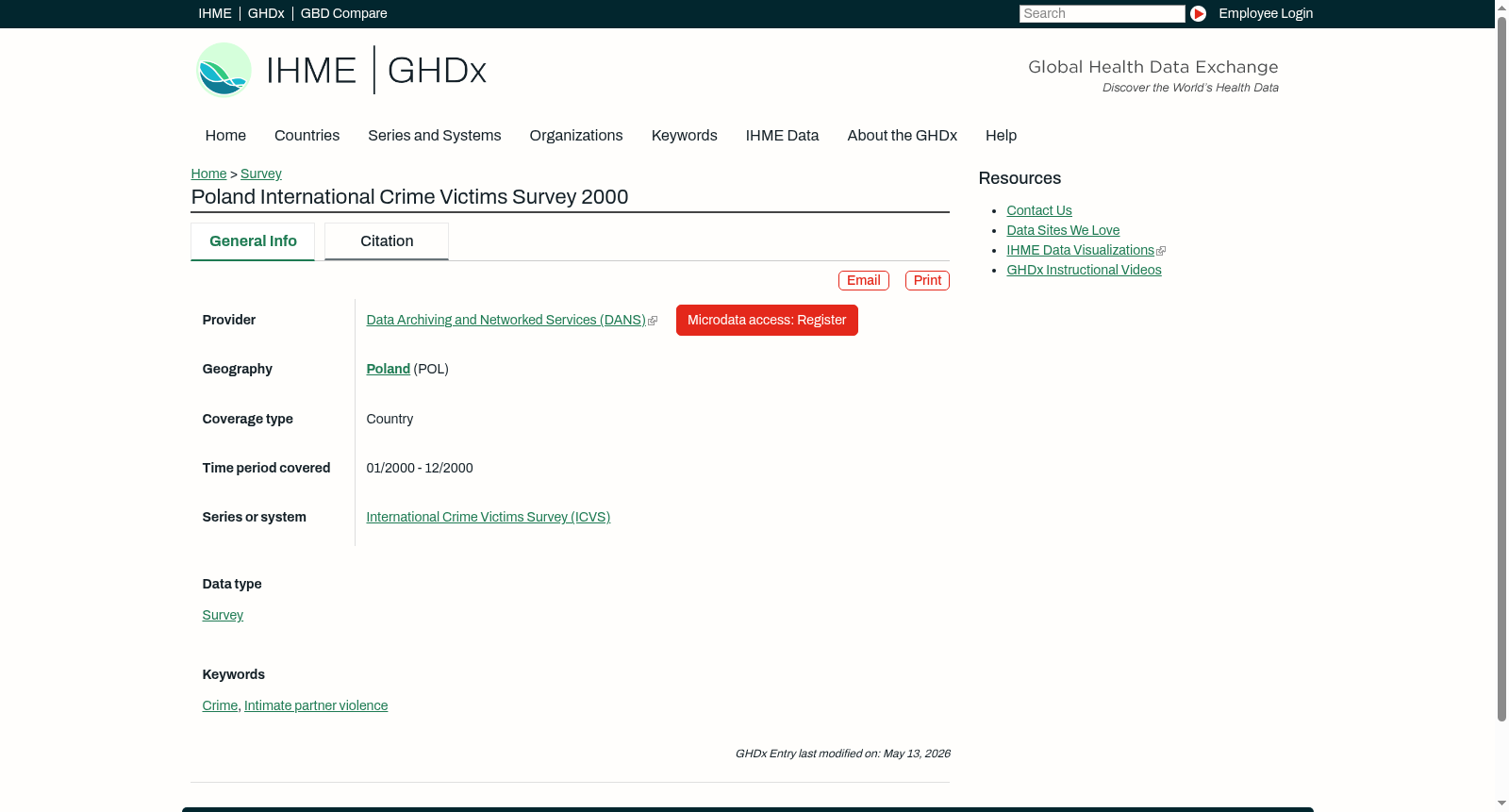
Task: Click the Email button
Action: click(864, 280)
